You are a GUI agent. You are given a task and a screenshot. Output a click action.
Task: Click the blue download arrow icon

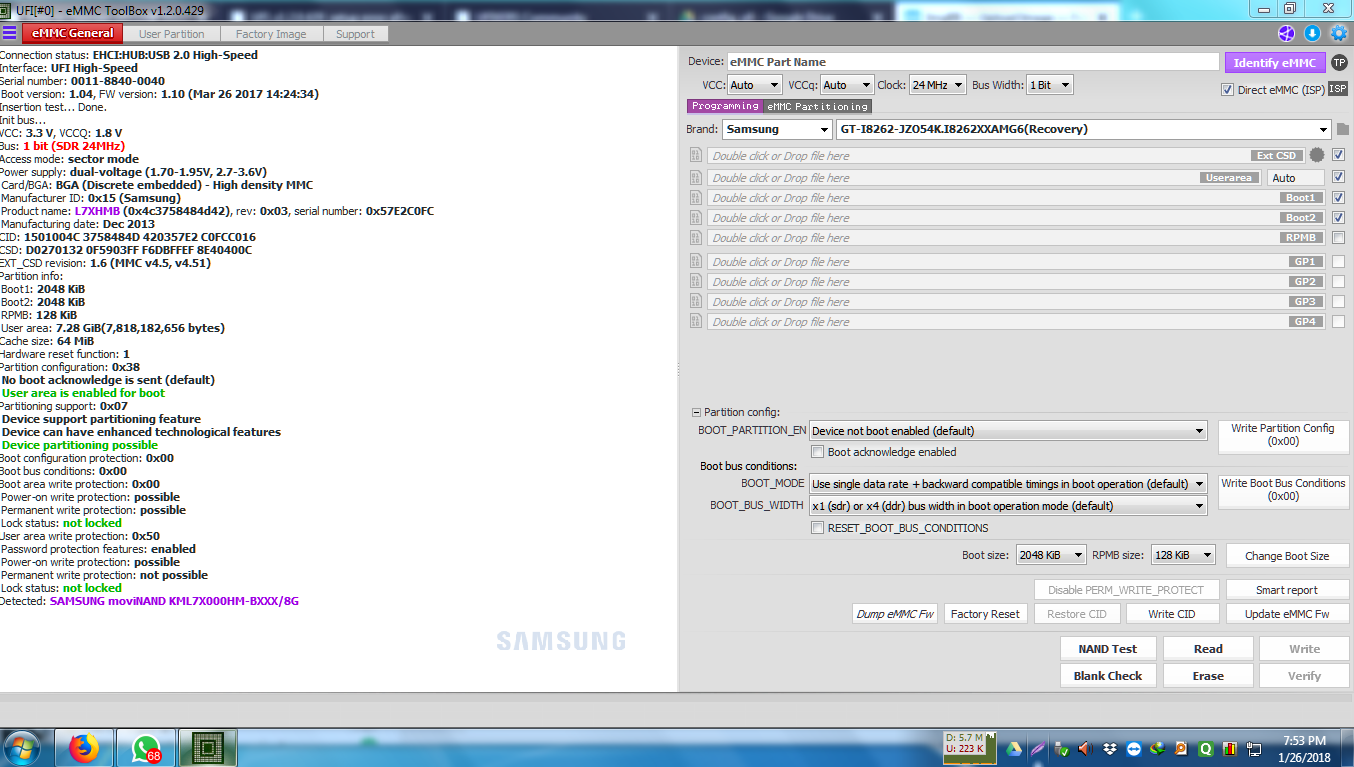[x=1312, y=33]
